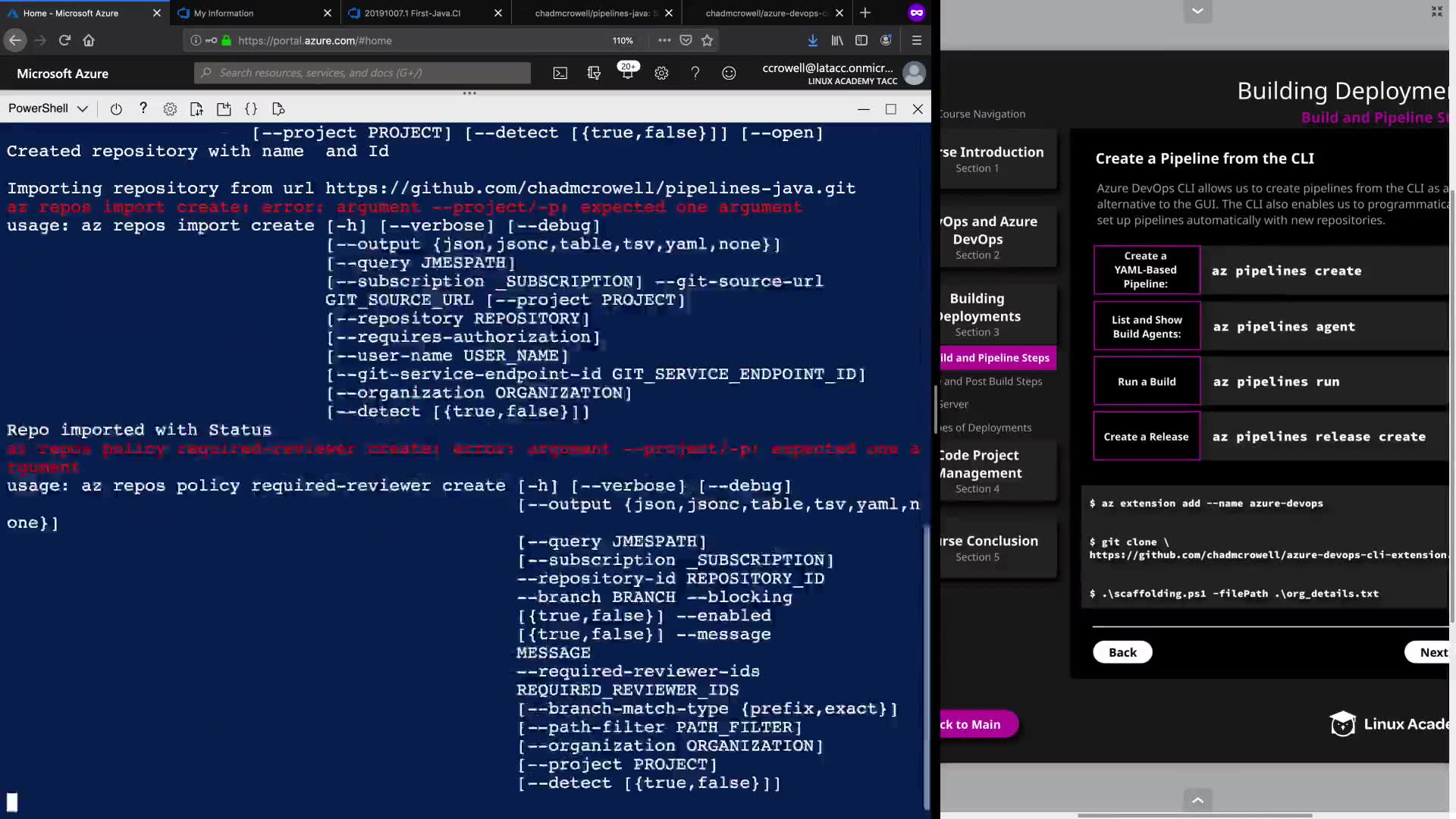Switch to chadmcrowell/pipelines-java tab
This screenshot has height=819, width=1456.
click(x=591, y=13)
